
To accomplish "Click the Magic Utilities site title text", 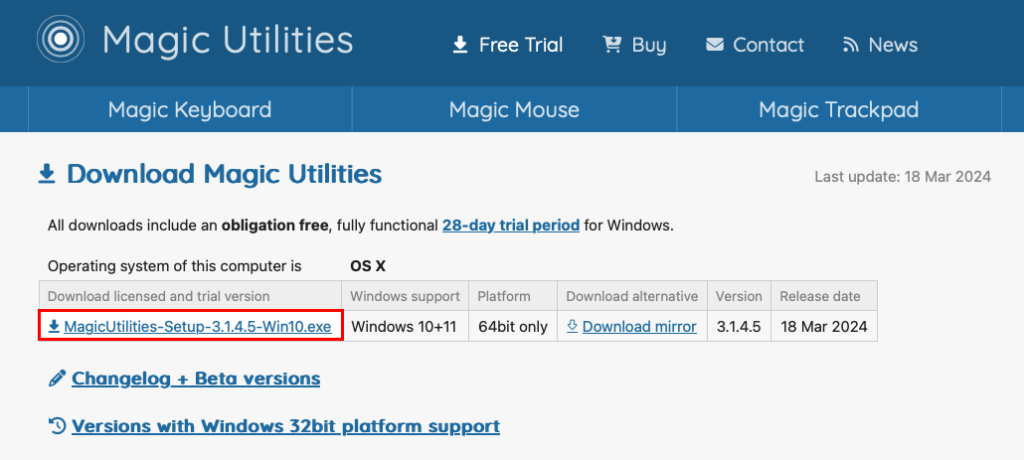I will (228, 41).
